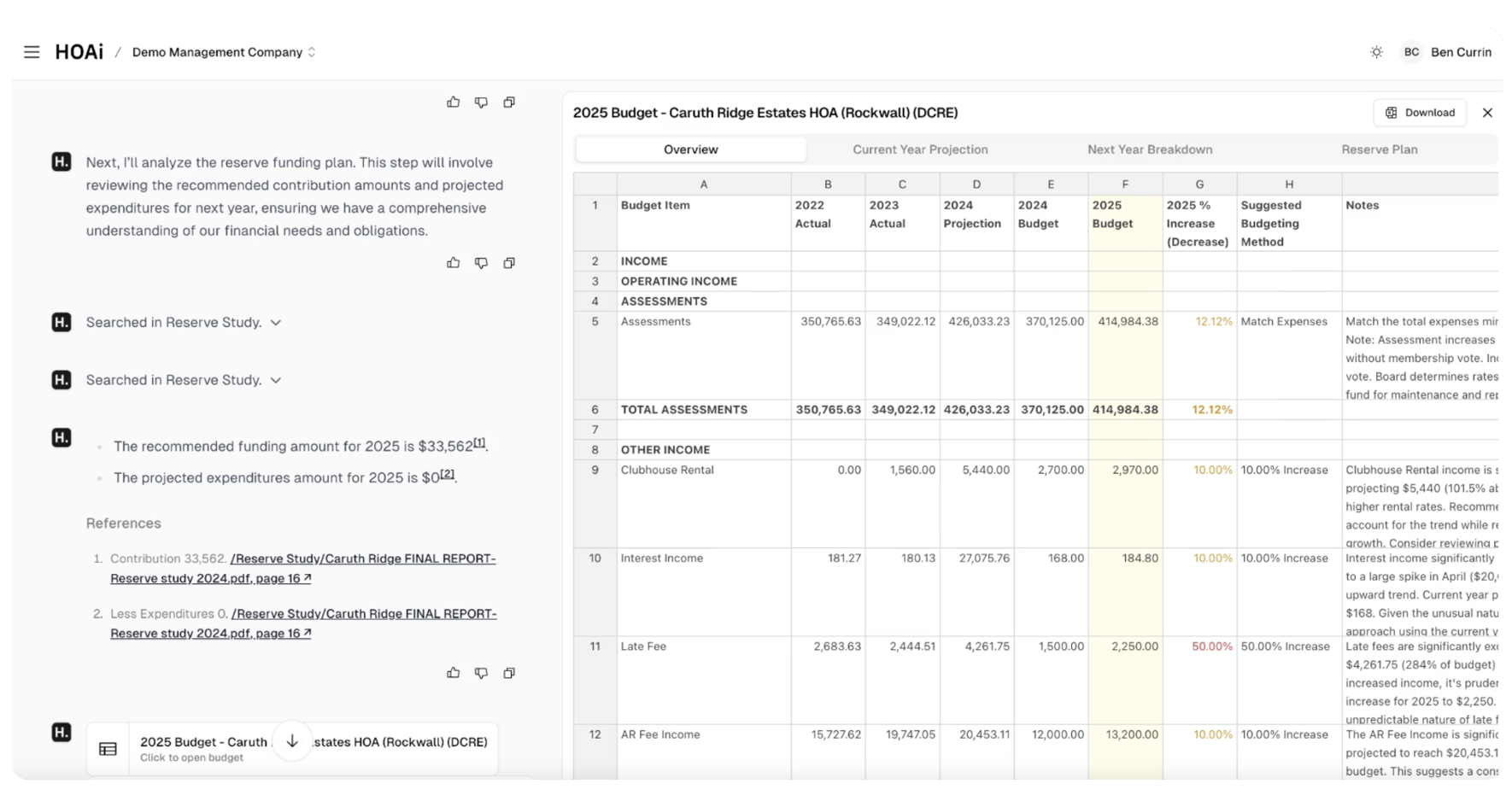This screenshot has width=1512, height=807.
Task: Copy the topmost message
Action: 509,102
